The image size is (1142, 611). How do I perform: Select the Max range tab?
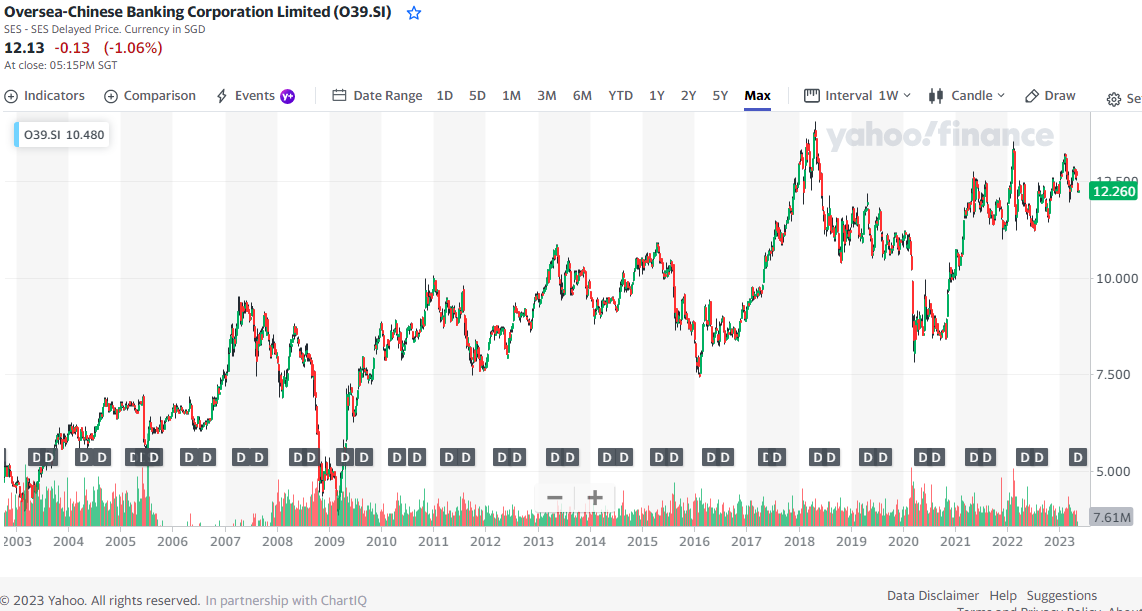(757, 95)
